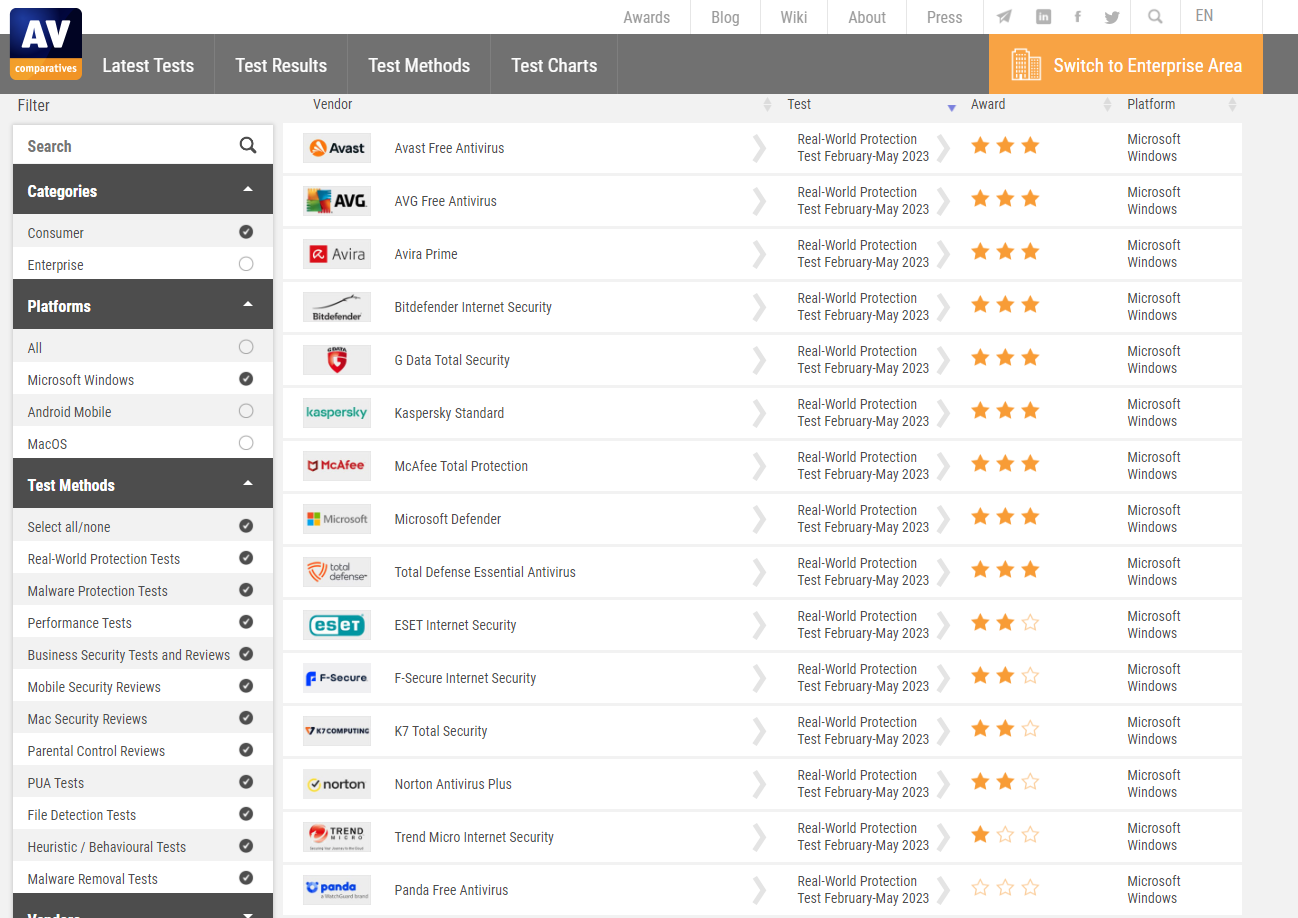Image resolution: width=1298 pixels, height=918 pixels.
Task: Click the header search magnifier icon
Action: 1155,17
